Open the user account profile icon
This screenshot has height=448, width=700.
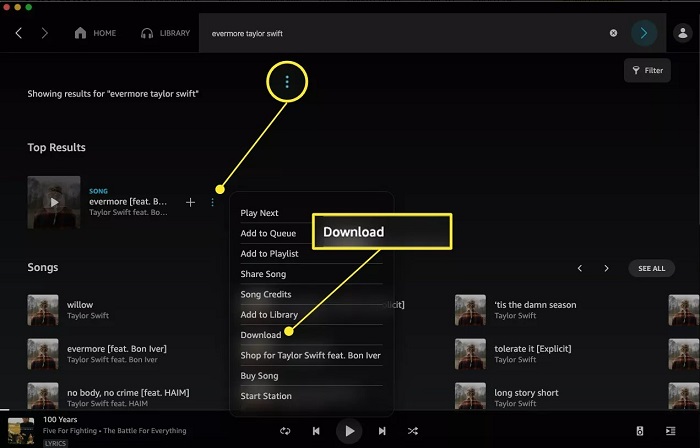(x=683, y=33)
